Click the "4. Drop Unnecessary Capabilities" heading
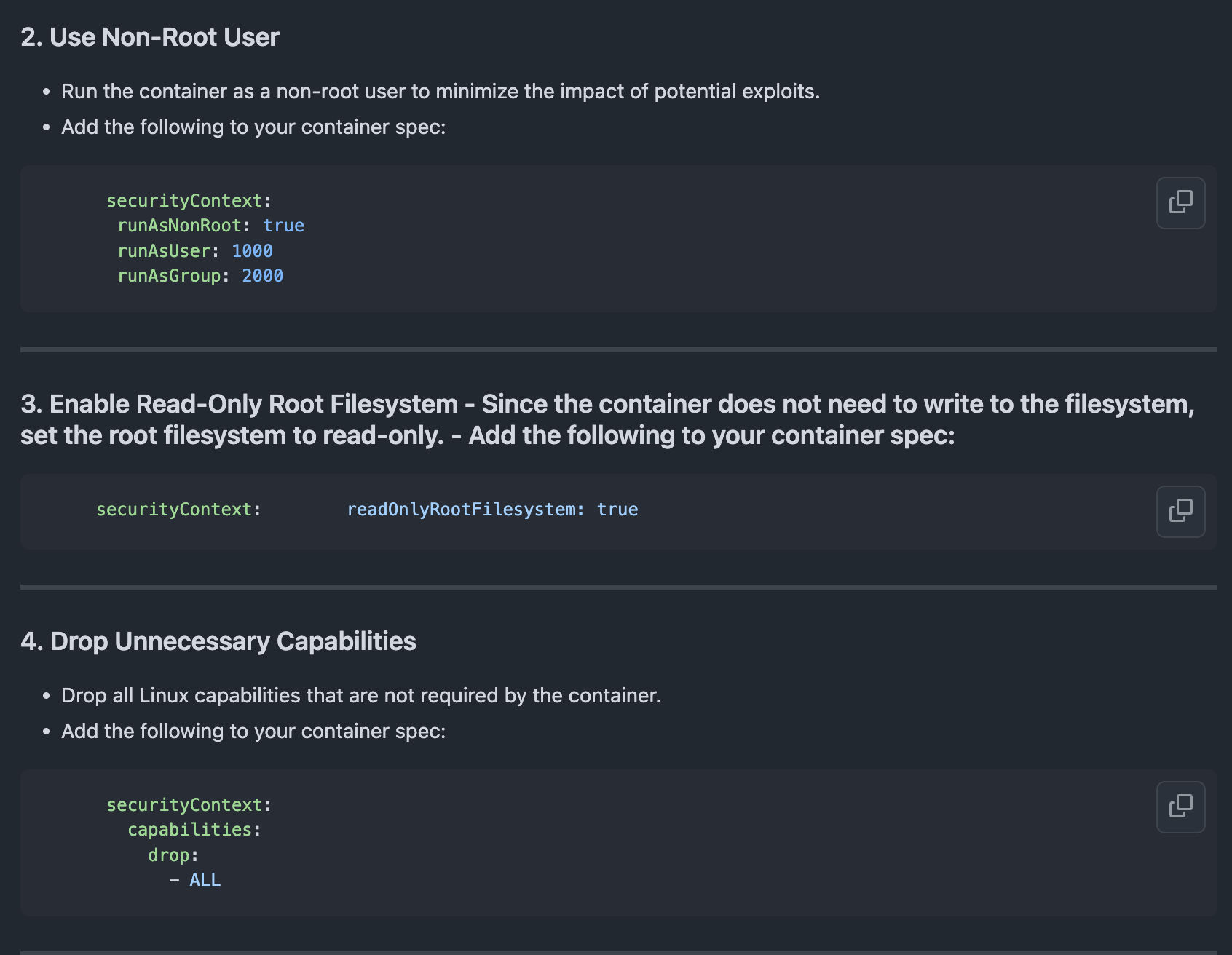 click(218, 641)
